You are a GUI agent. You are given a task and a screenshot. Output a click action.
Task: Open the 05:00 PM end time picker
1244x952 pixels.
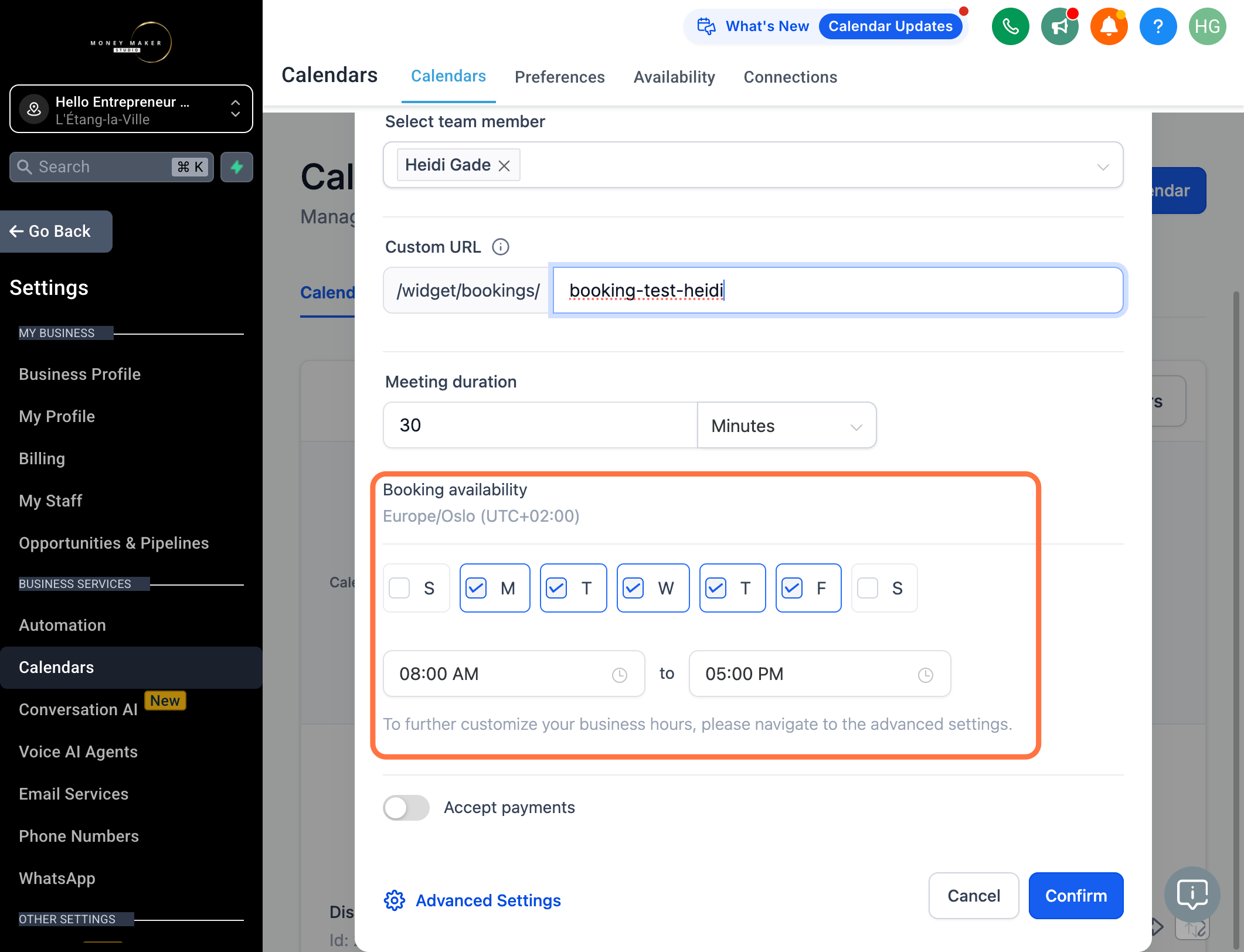coord(820,674)
